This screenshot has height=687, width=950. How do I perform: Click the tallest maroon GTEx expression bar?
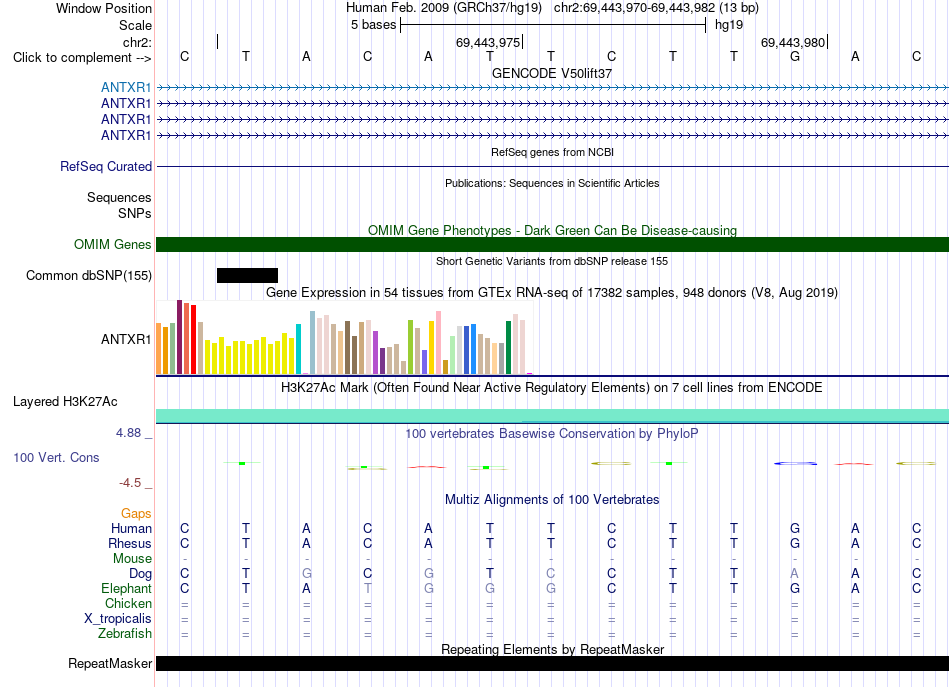(179, 337)
